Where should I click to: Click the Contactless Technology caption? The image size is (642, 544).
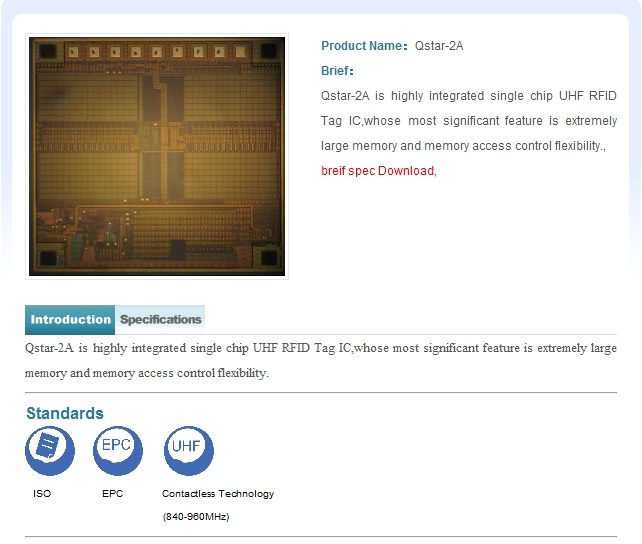pyautogui.click(x=218, y=494)
